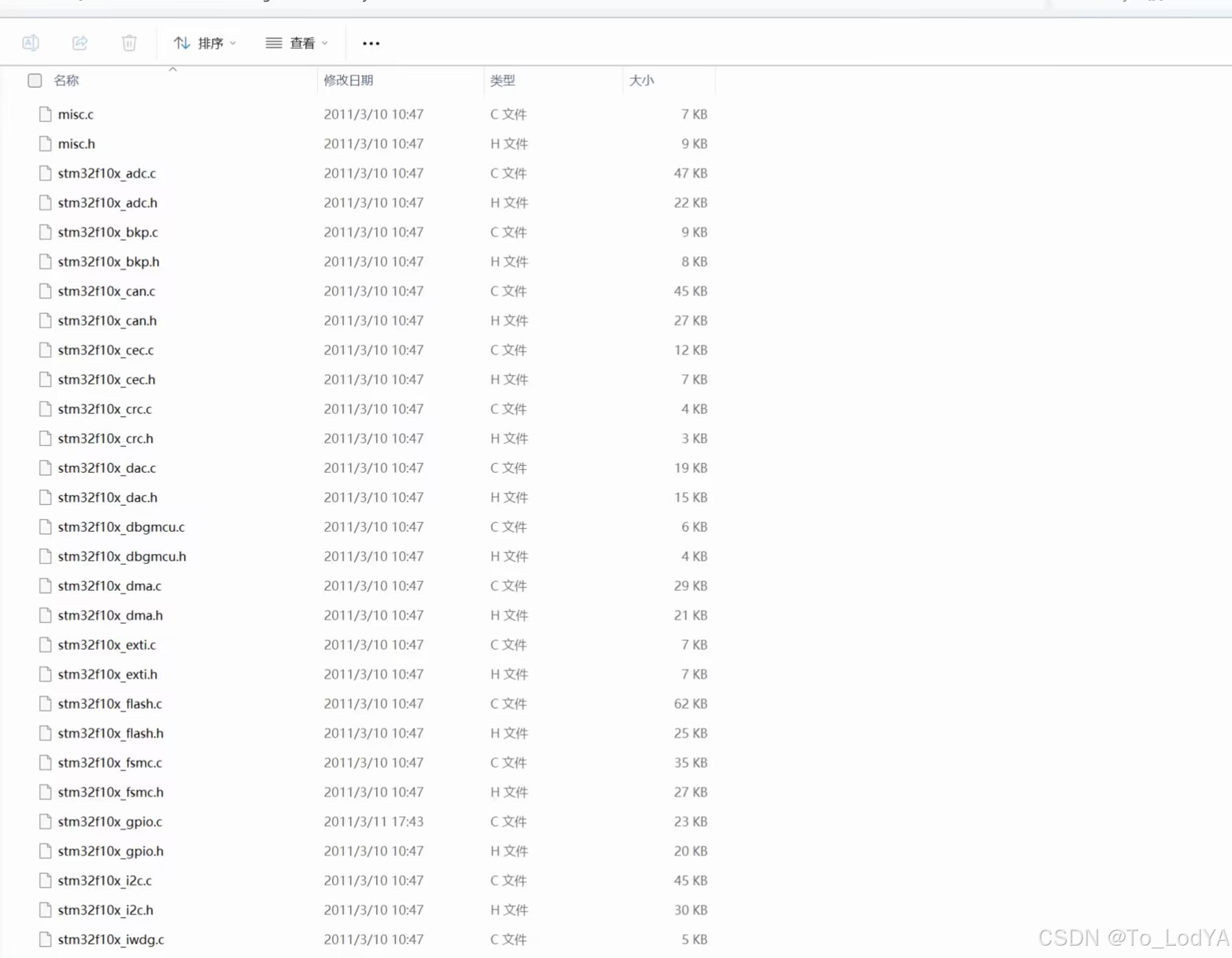The image size is (1232, 958).
Task: Click the file icon of stm32f10x_crc.h
Action: coord(45,439)
